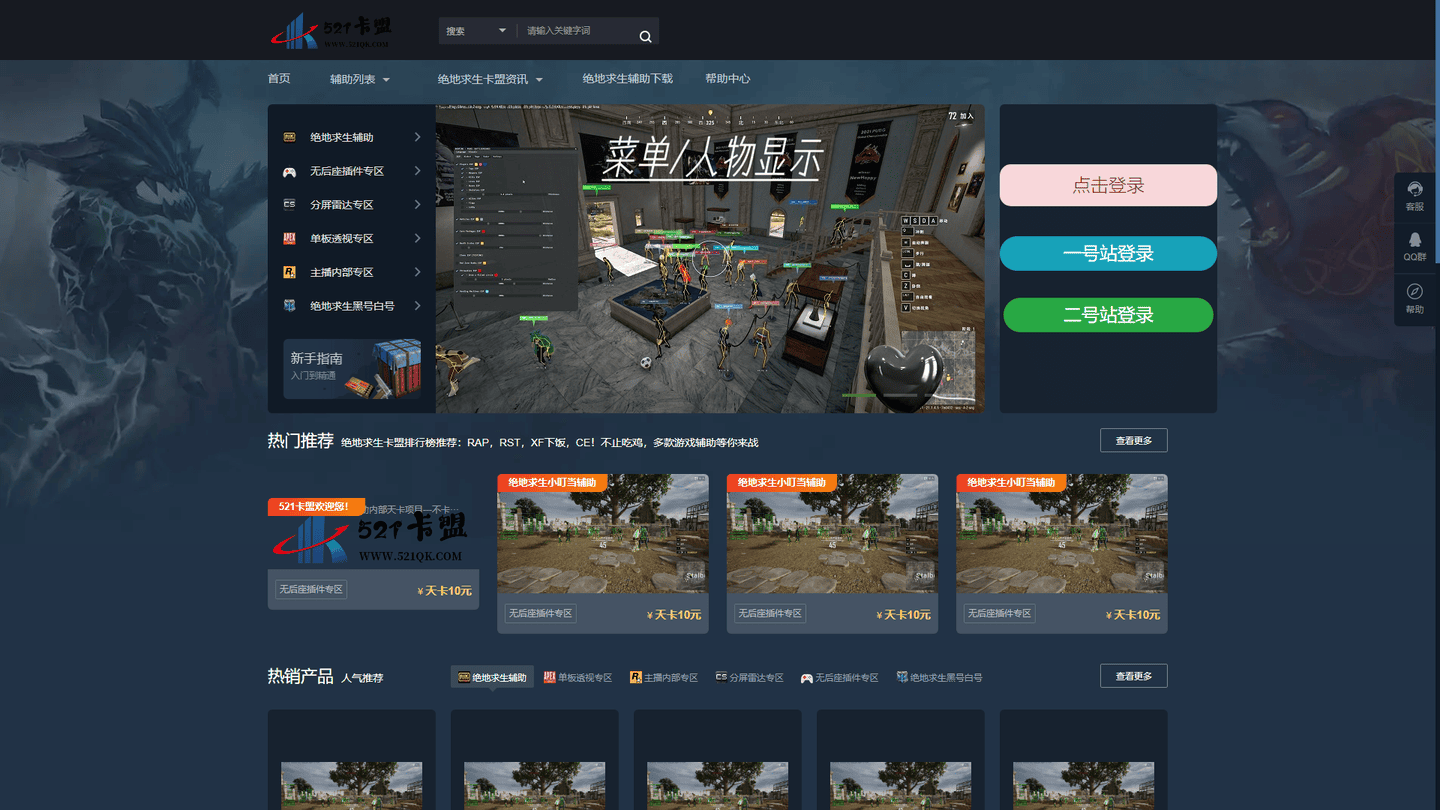Click the 热门推荐 section heading

click(x=300, y=440)
